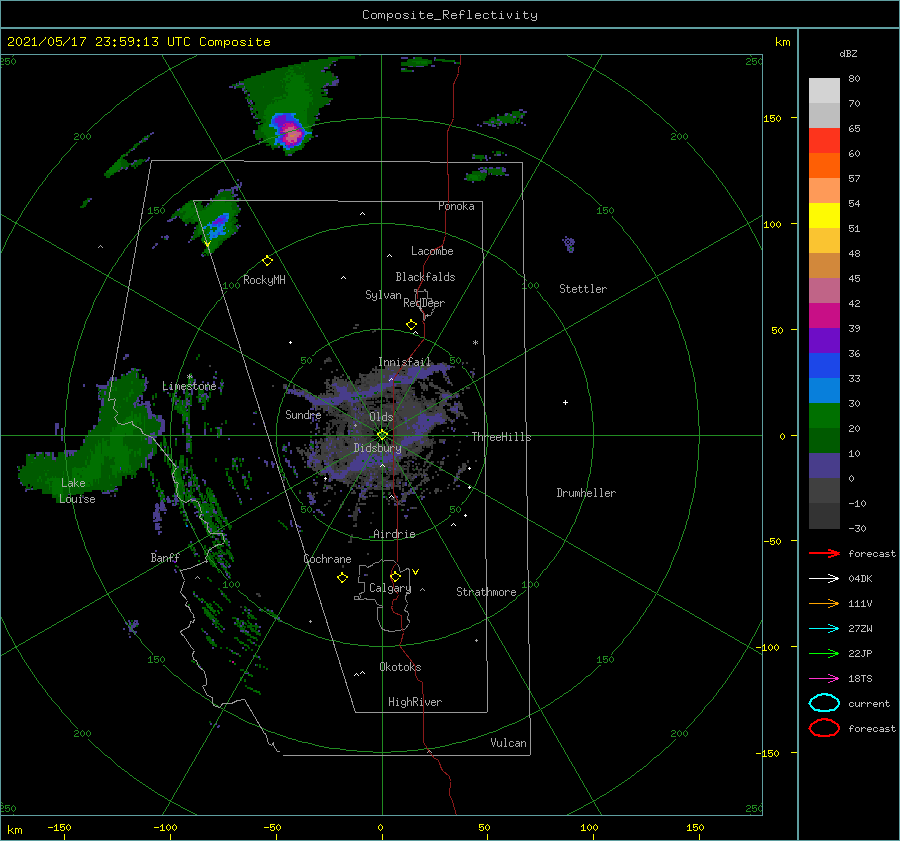Click the yellow radar-center diamond near Didsbury
900x841 pixels.
[x=382, y=435]
